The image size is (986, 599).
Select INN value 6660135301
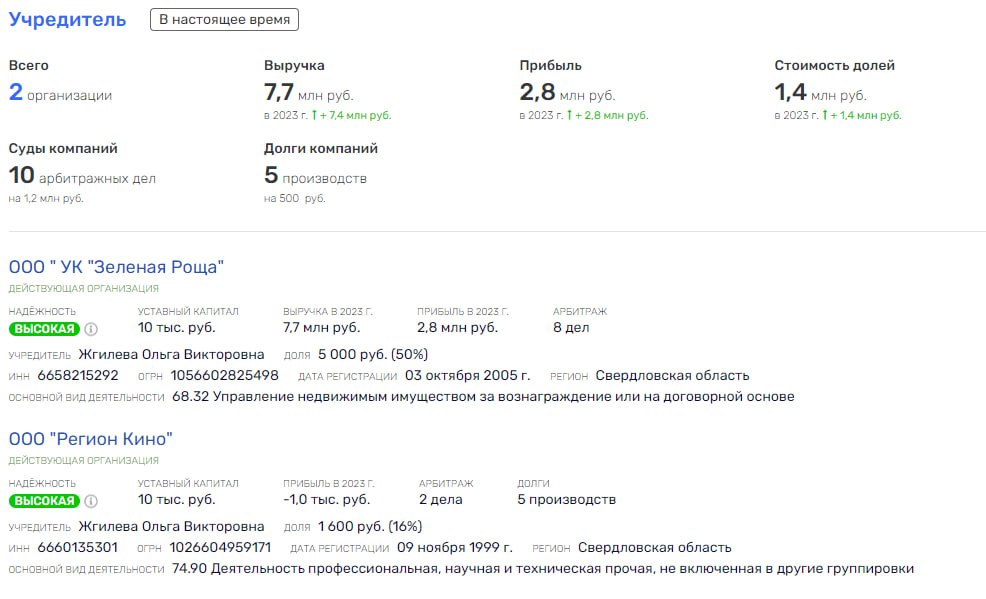77,547
